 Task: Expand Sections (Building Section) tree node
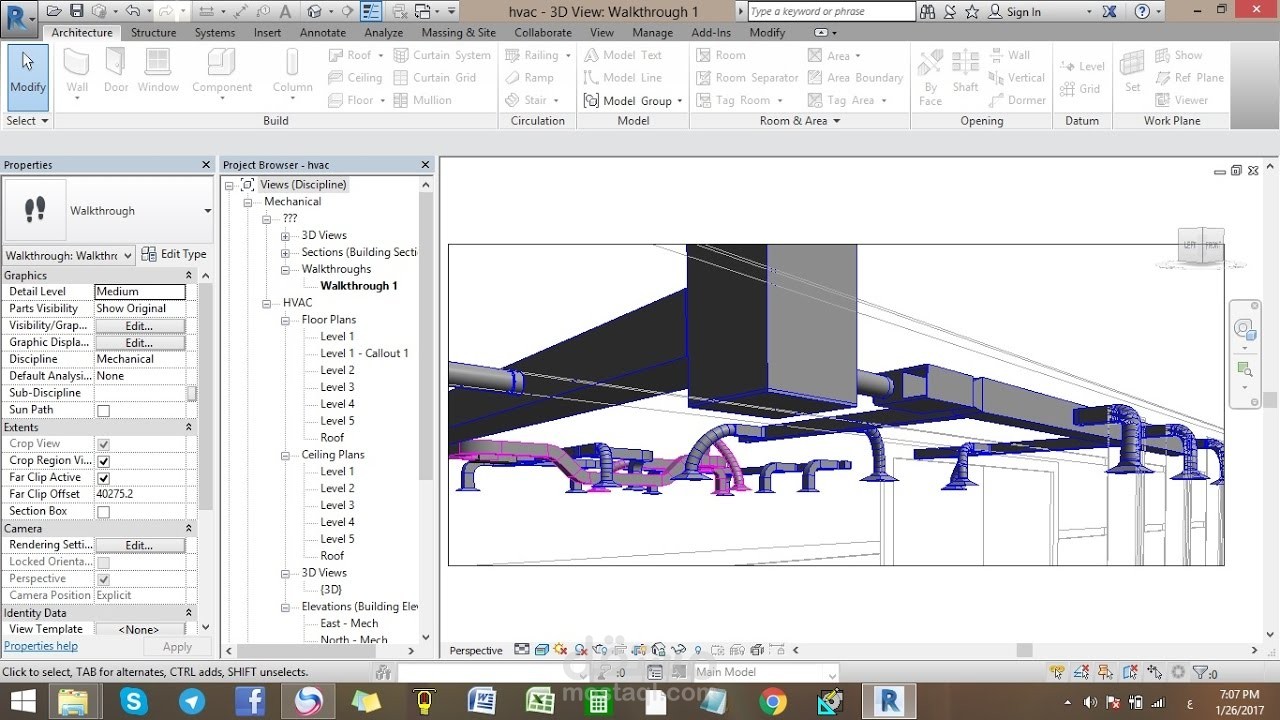[x=285, y=253]
